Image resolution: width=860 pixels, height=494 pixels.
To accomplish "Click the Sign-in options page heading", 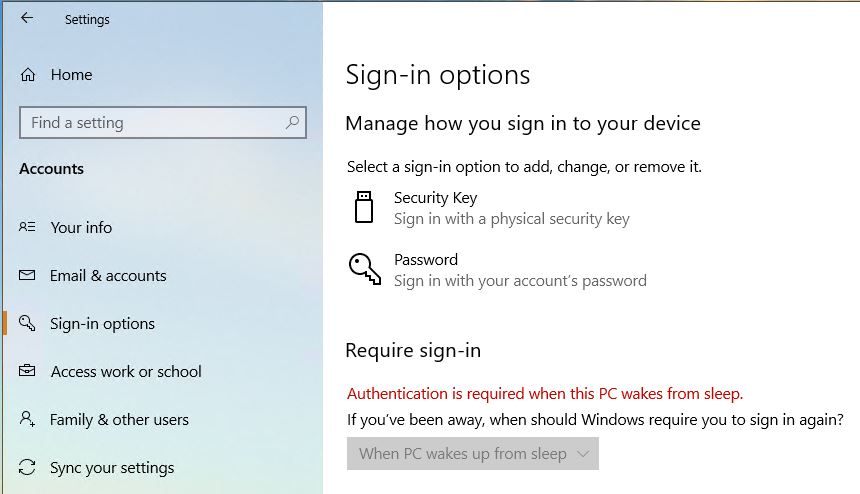I will click(x=438, y=75).
